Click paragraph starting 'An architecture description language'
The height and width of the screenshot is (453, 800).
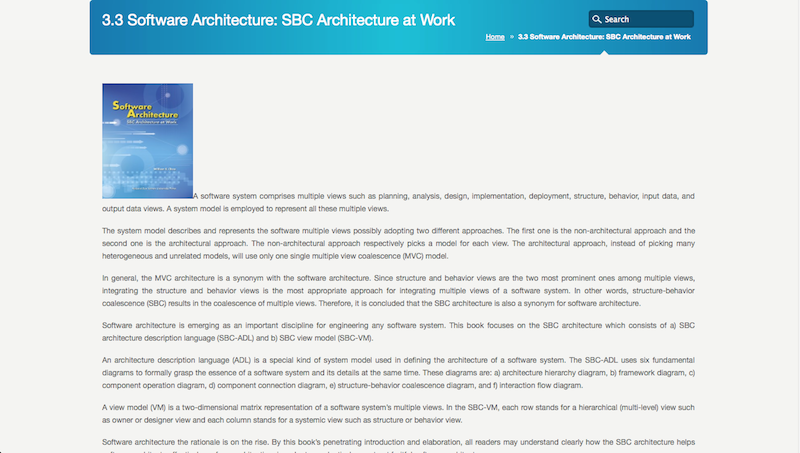398,372
